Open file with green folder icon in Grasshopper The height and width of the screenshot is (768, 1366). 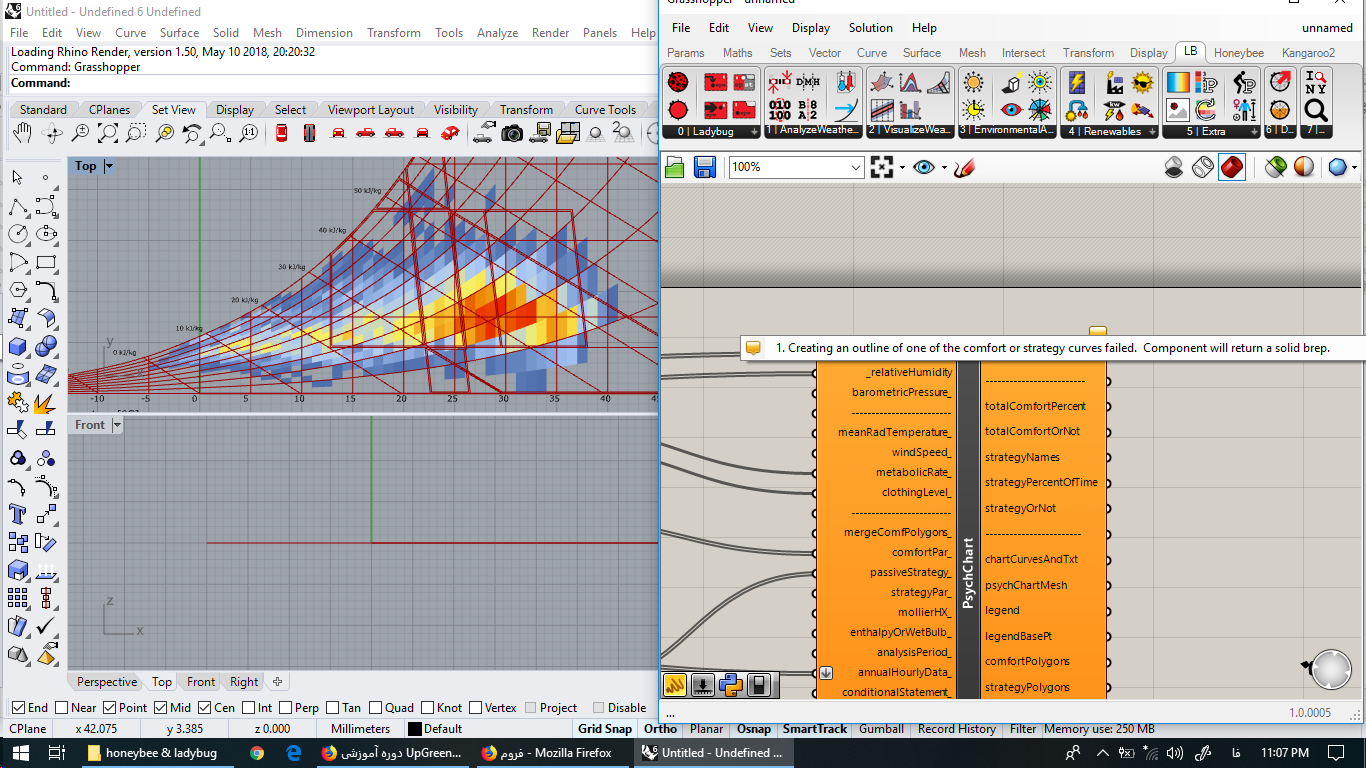(675, 167)
